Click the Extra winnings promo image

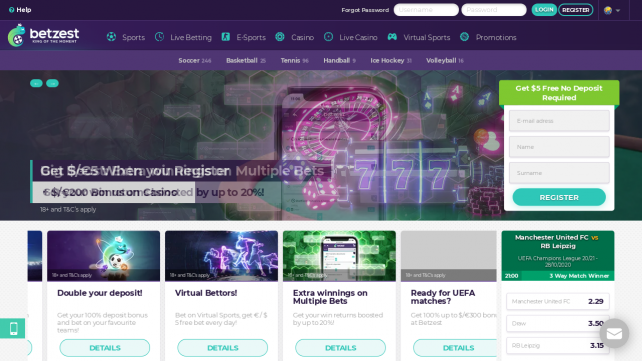339,256
